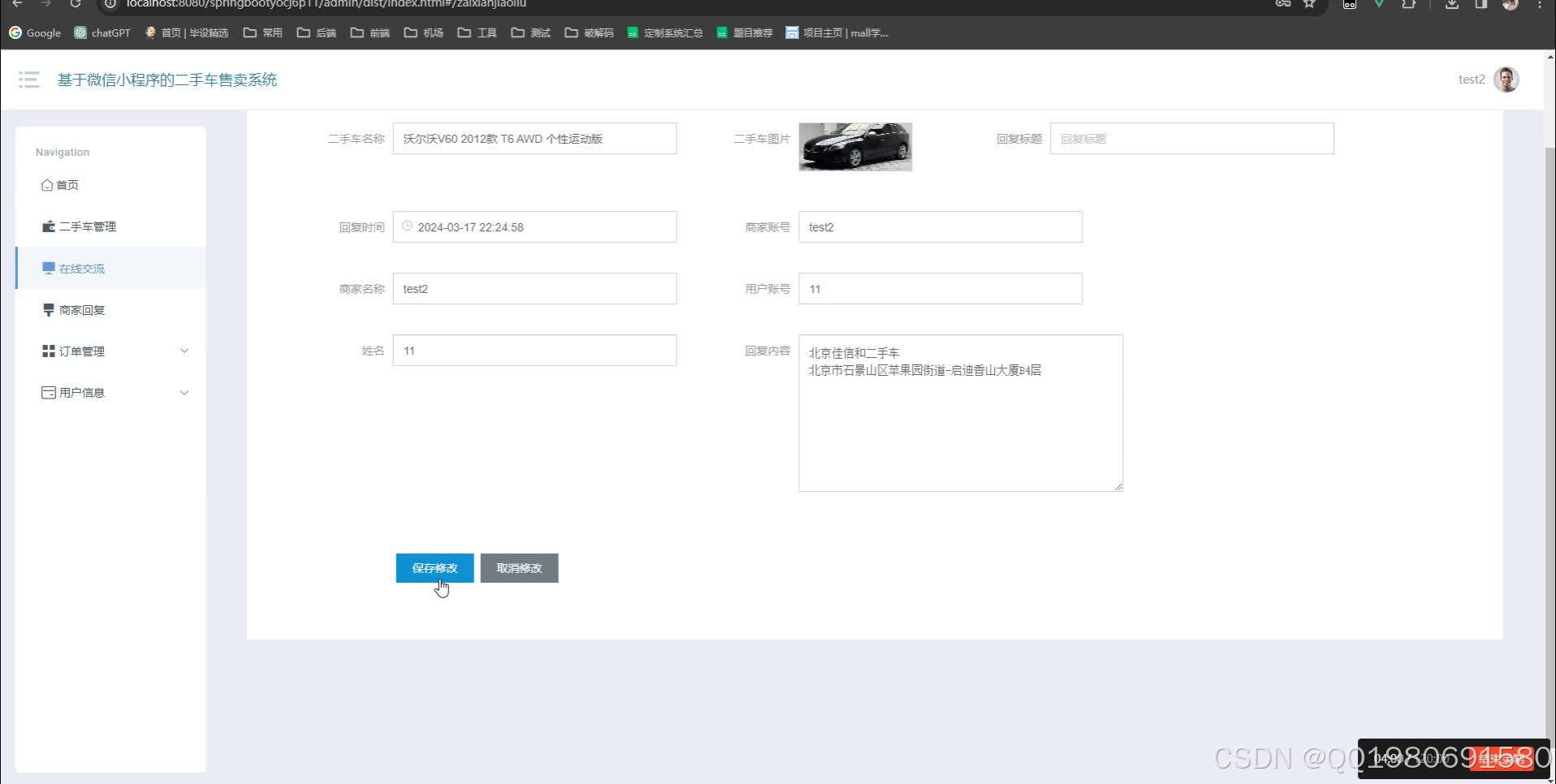Click the home icon beside 首页
The width and height of the screenshot is (1556, 784).
click(x=47, y=184)
